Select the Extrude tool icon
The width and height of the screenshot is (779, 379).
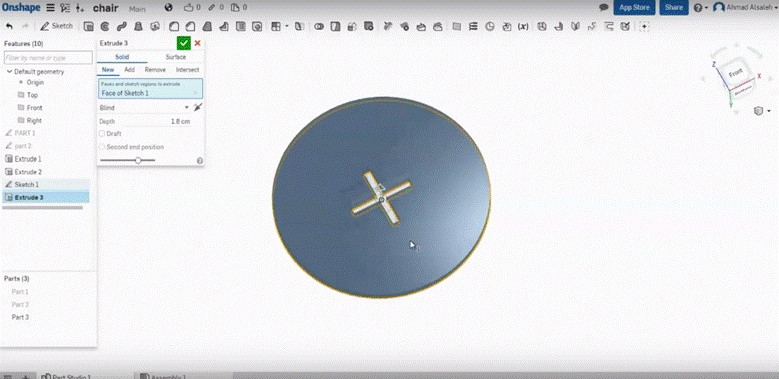tap(88, 26)
